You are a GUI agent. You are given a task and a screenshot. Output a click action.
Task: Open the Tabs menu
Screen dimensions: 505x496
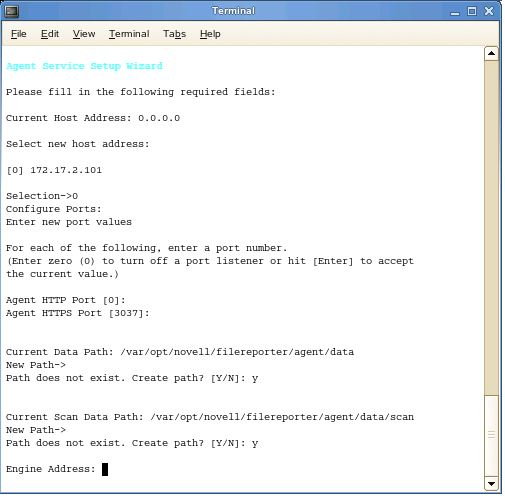pos(174,34)
